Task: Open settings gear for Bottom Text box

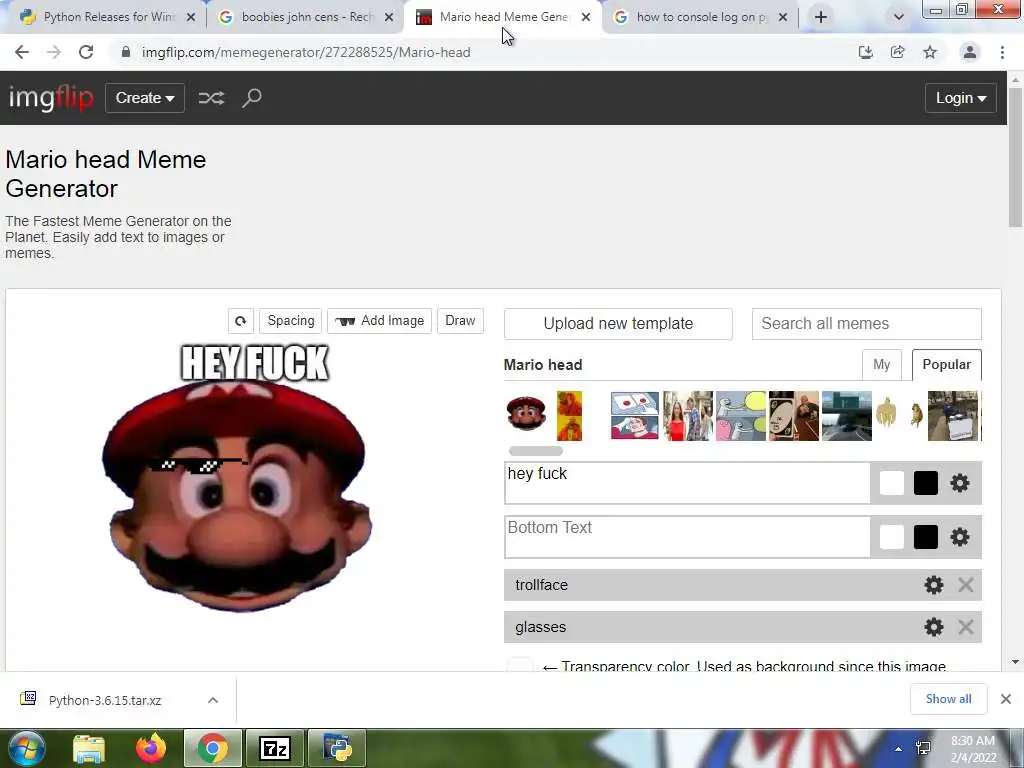Action: point(959,537)
